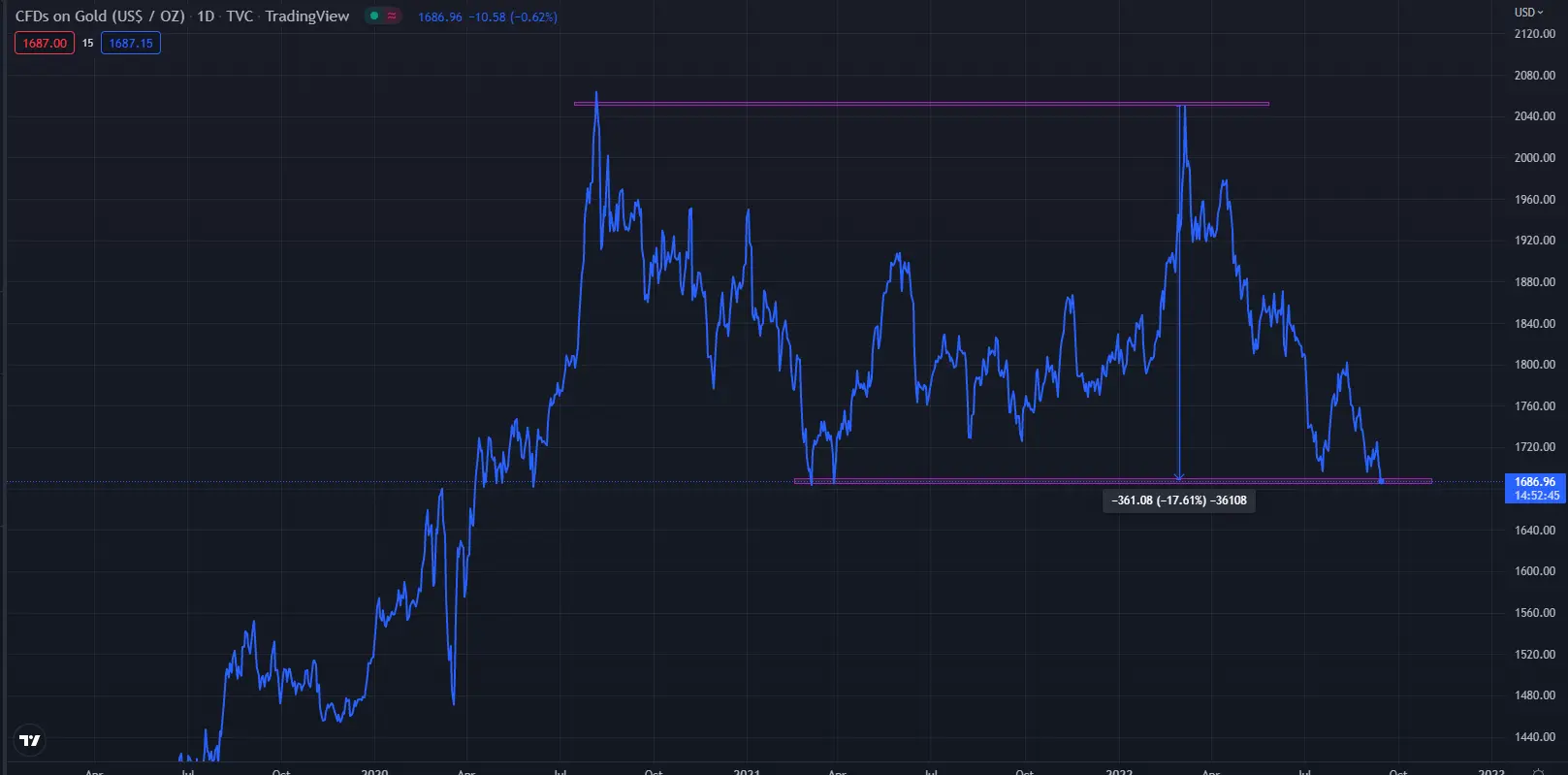1568x775 pixels.
Task: Click the spread value 15 between prices
Action: 87,44
